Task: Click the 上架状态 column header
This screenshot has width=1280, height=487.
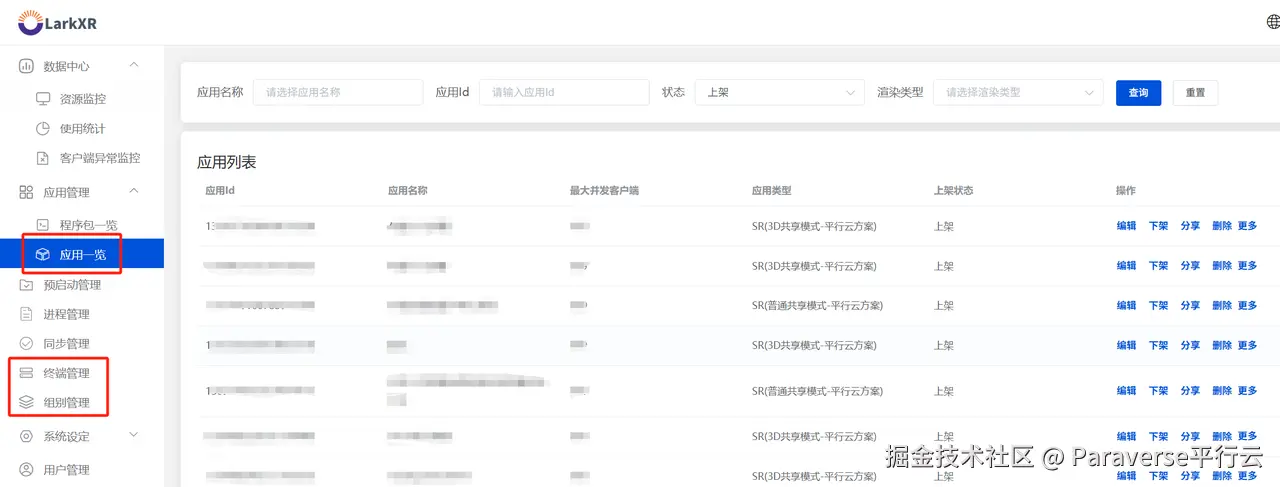Action: (954, 191)
